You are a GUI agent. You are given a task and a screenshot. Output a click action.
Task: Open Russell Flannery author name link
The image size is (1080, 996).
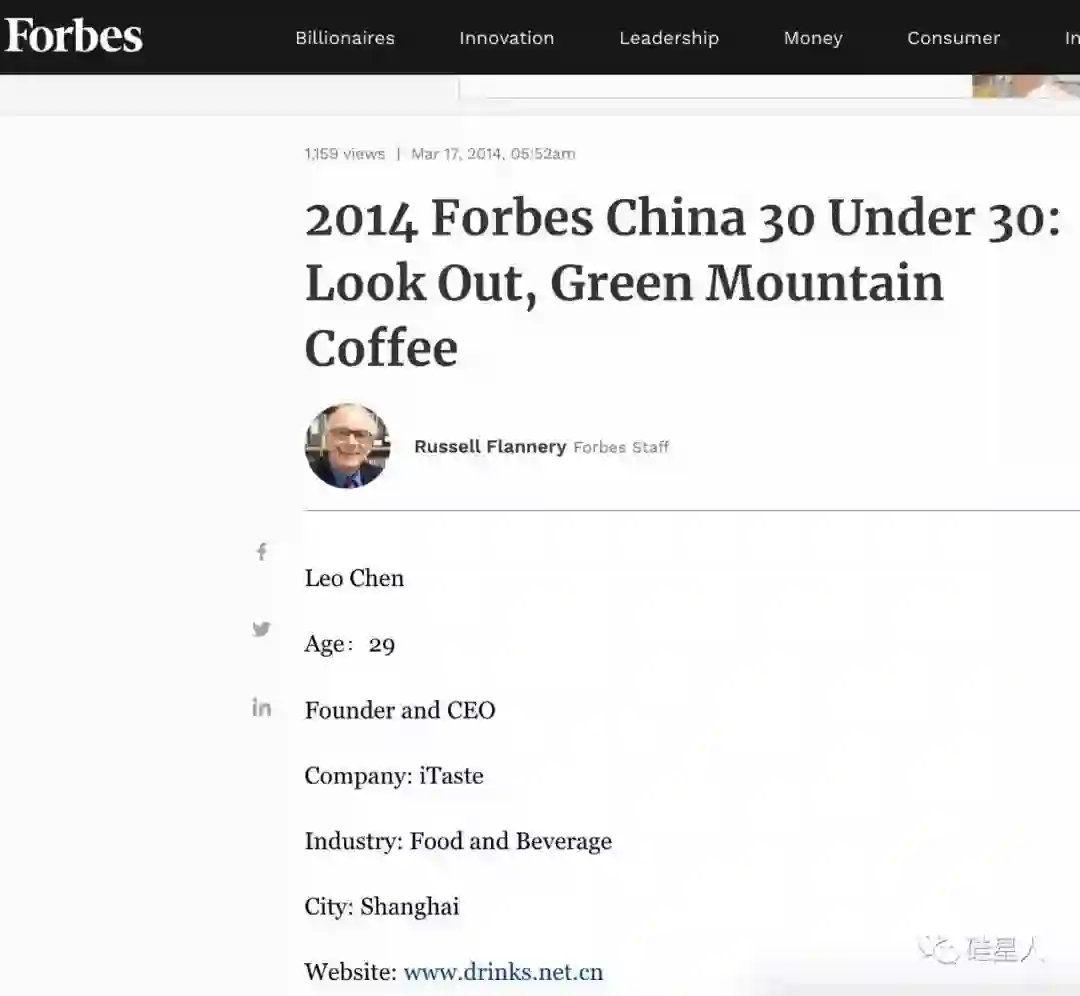coord(490,446)
